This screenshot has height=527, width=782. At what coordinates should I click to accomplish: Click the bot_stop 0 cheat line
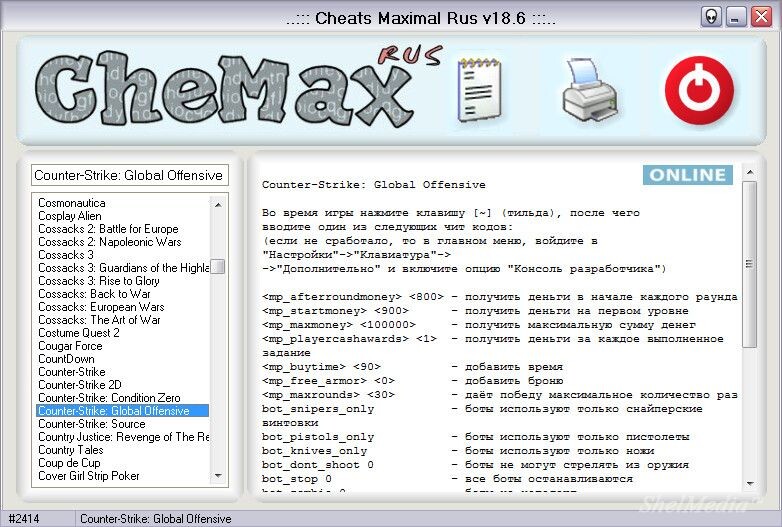click(x=447, y=478)
